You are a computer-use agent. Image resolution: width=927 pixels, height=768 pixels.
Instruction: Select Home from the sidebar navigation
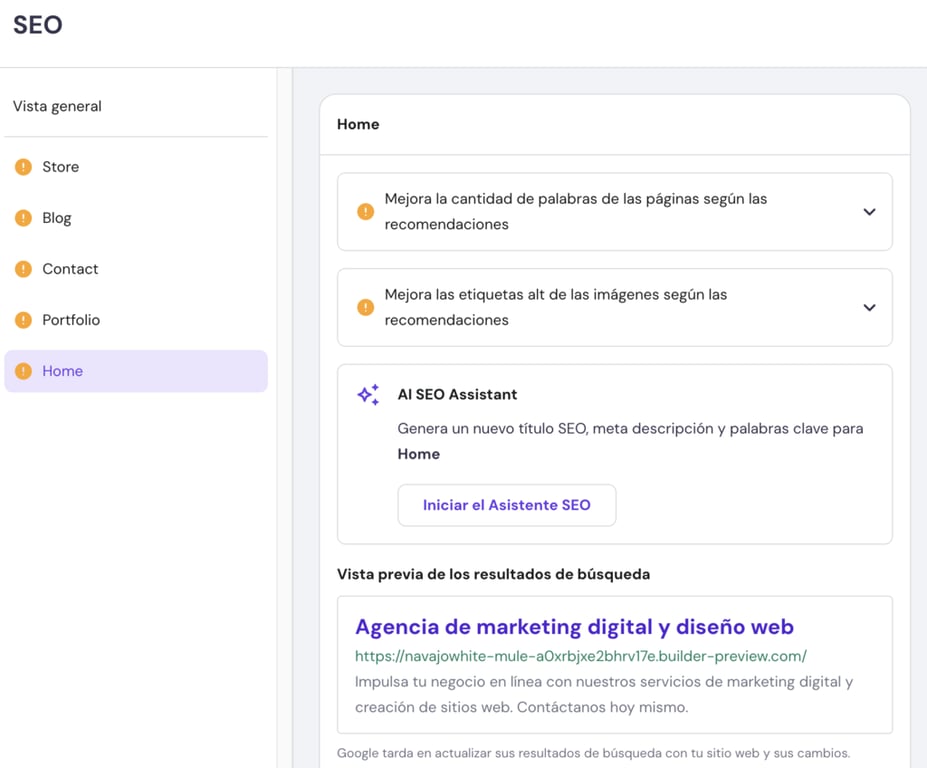pos(63,370)
